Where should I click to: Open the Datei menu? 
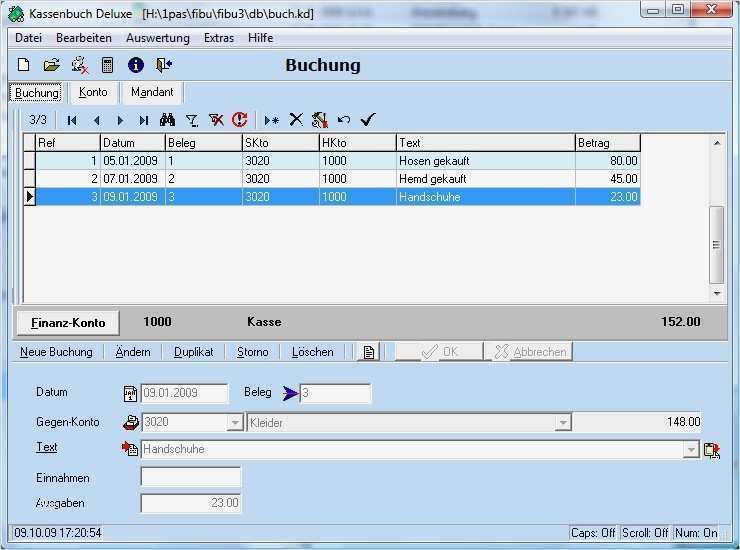[28, 38]
